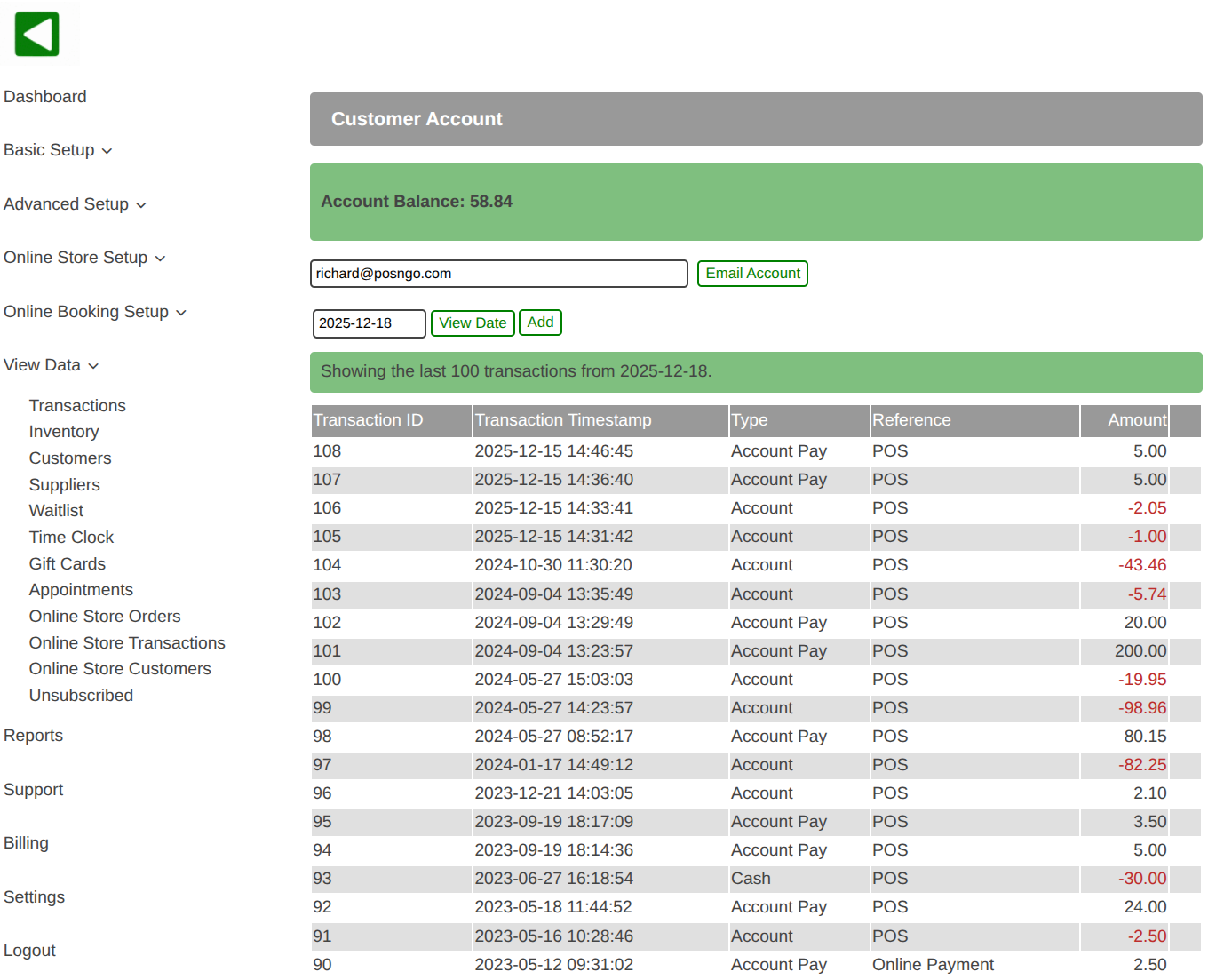Go to Transactions under View Data
This screenshot has height=980, width=1216.
[77, 406]
